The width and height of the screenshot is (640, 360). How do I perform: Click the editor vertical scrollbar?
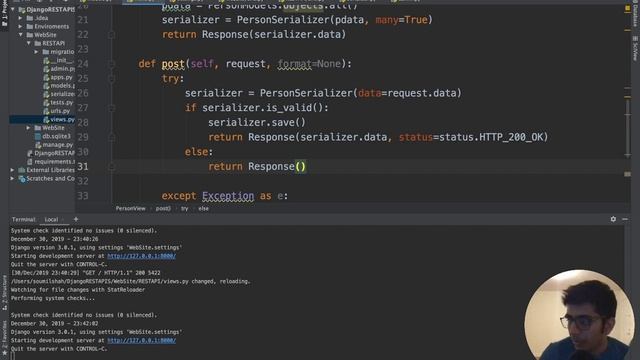[x=627, y=130]
